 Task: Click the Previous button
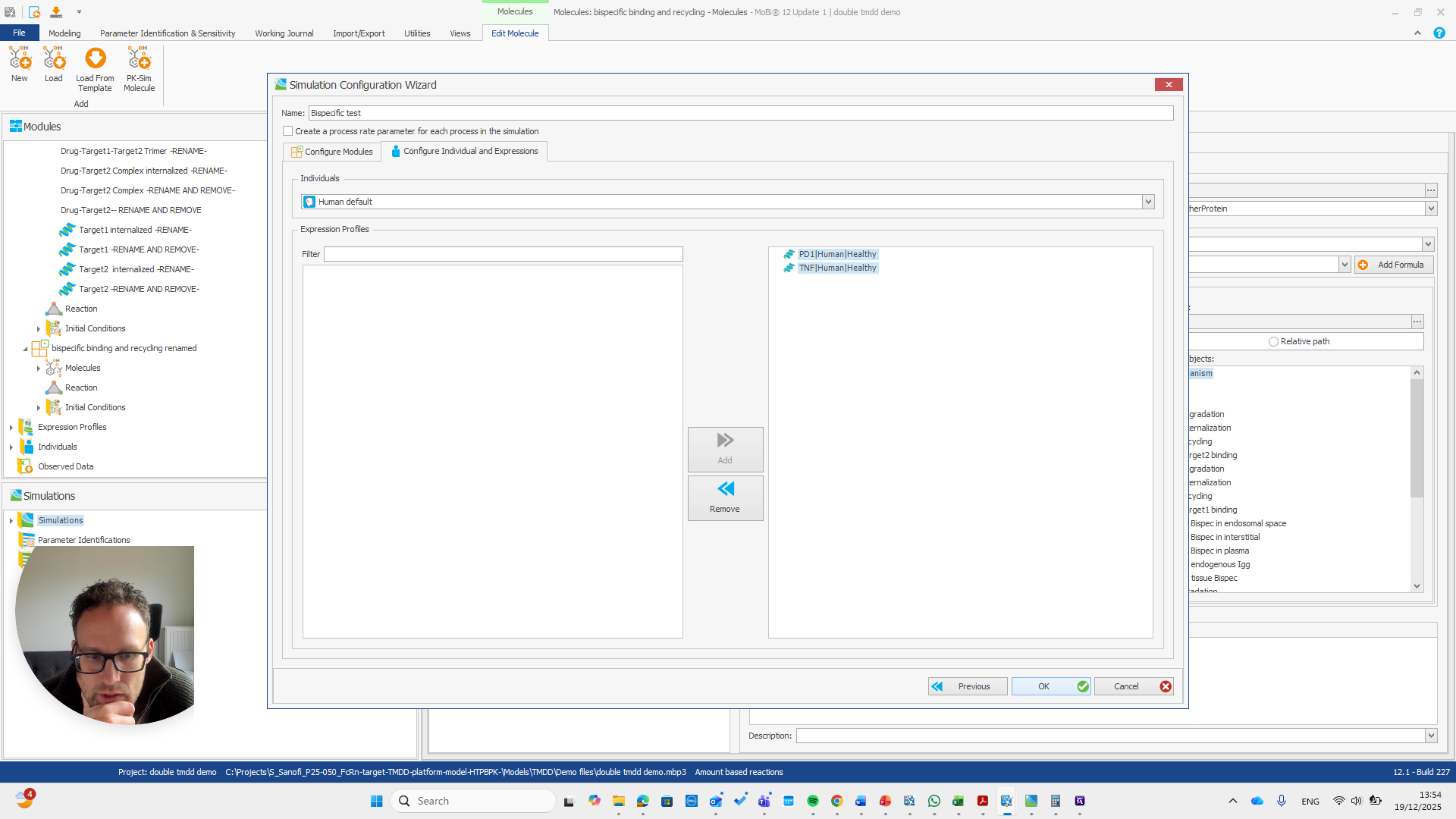tap(968, 686)
